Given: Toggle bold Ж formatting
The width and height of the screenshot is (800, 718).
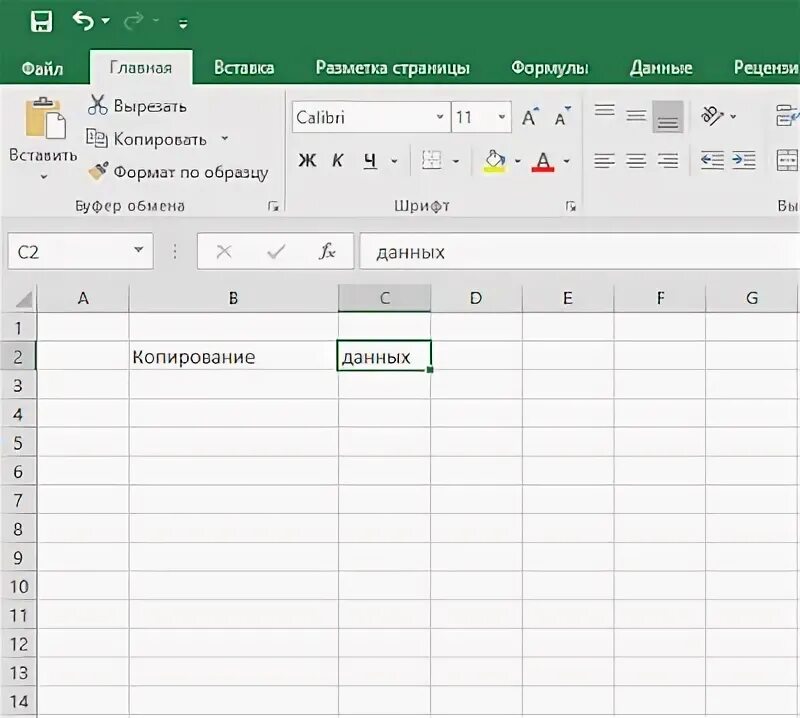Looking at the screenshot, I should [307, 161].
